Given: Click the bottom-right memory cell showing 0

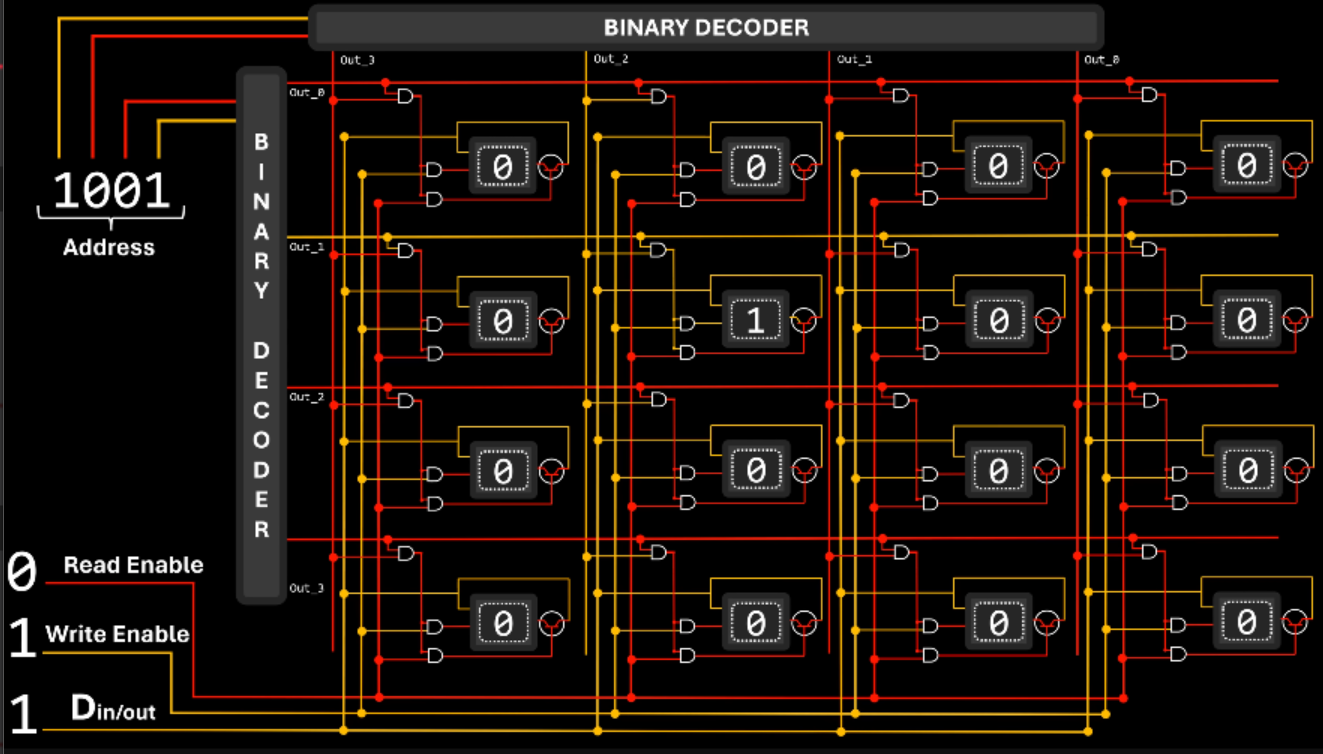Looking at the screenshot, I should [1246, 623].
